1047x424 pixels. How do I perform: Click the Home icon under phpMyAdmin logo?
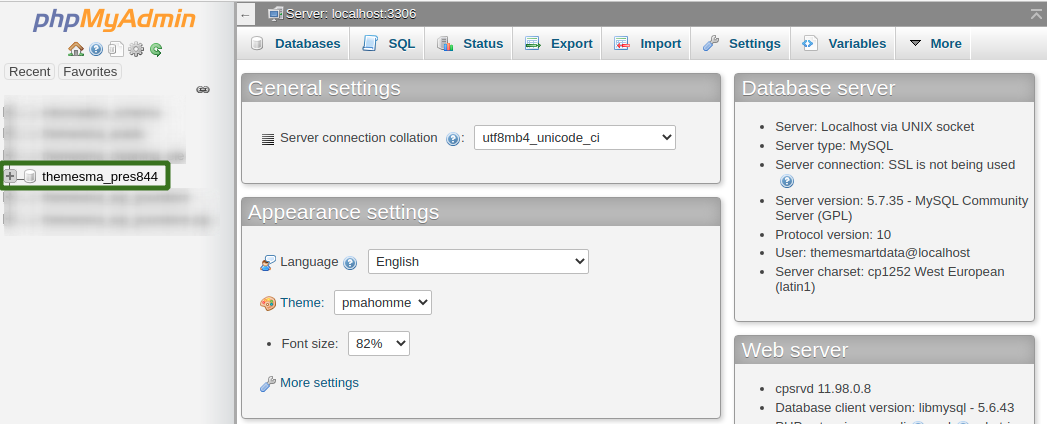pyautogui.click(x=76, y=49)
